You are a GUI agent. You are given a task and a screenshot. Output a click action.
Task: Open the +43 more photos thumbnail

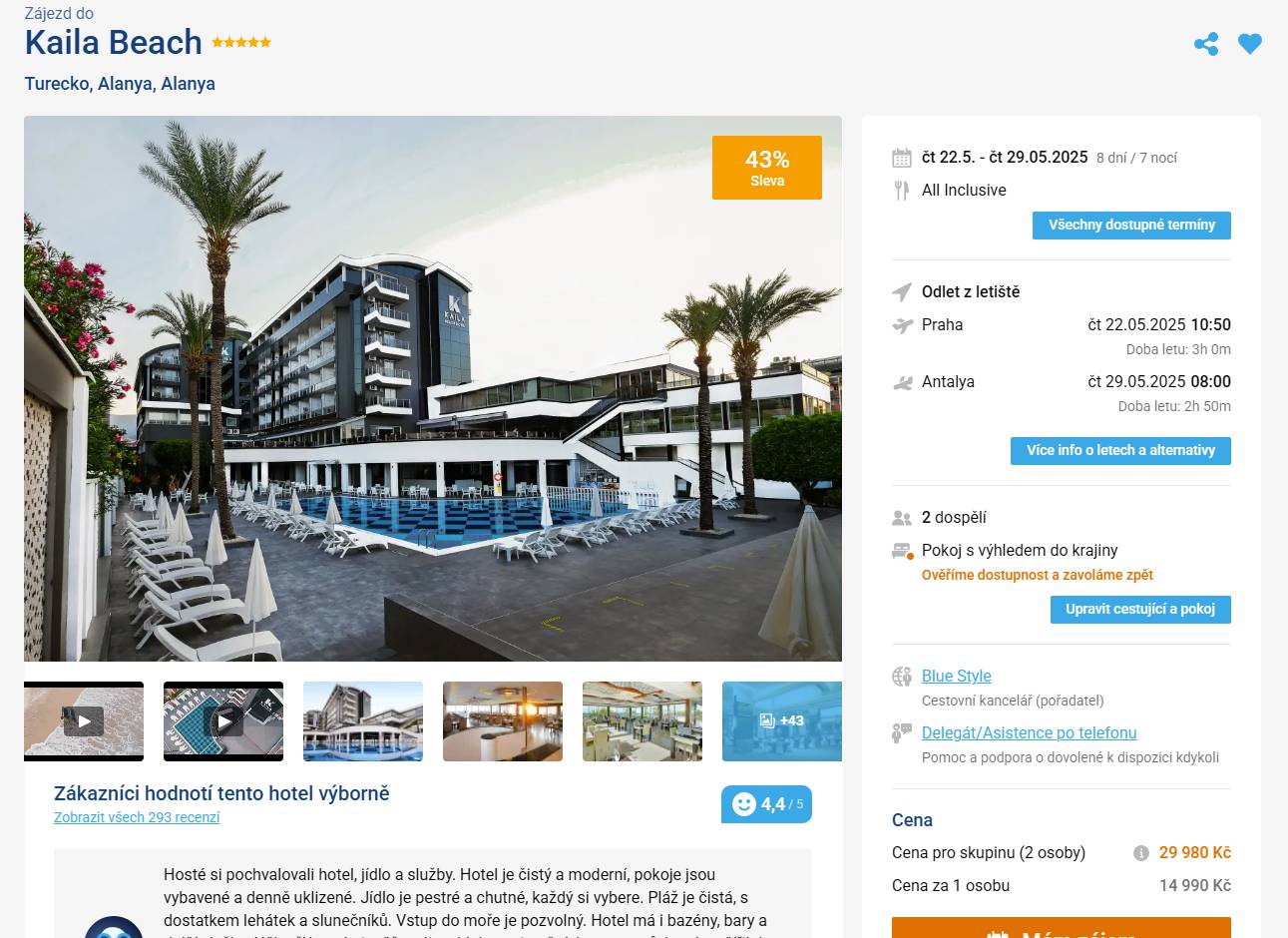(782, 721)
